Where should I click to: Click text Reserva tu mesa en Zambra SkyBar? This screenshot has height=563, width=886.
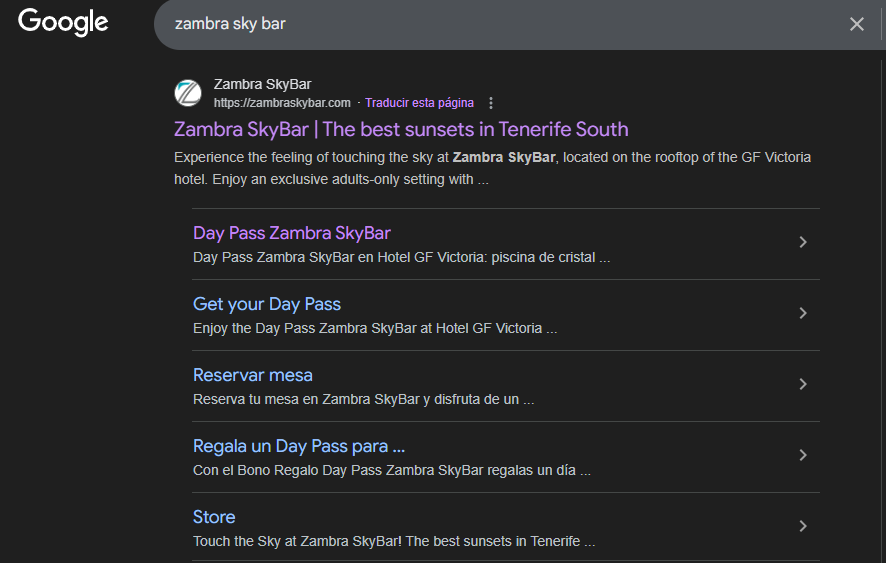[x=363, y=400]
